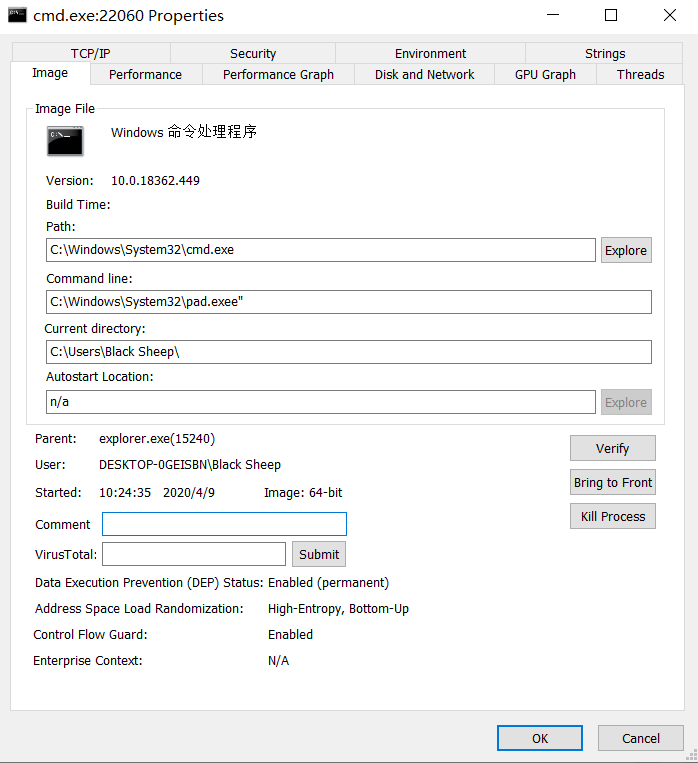Screen dimensions: 698x763
Task: Click the Cancel button
Action: point(641,738)
